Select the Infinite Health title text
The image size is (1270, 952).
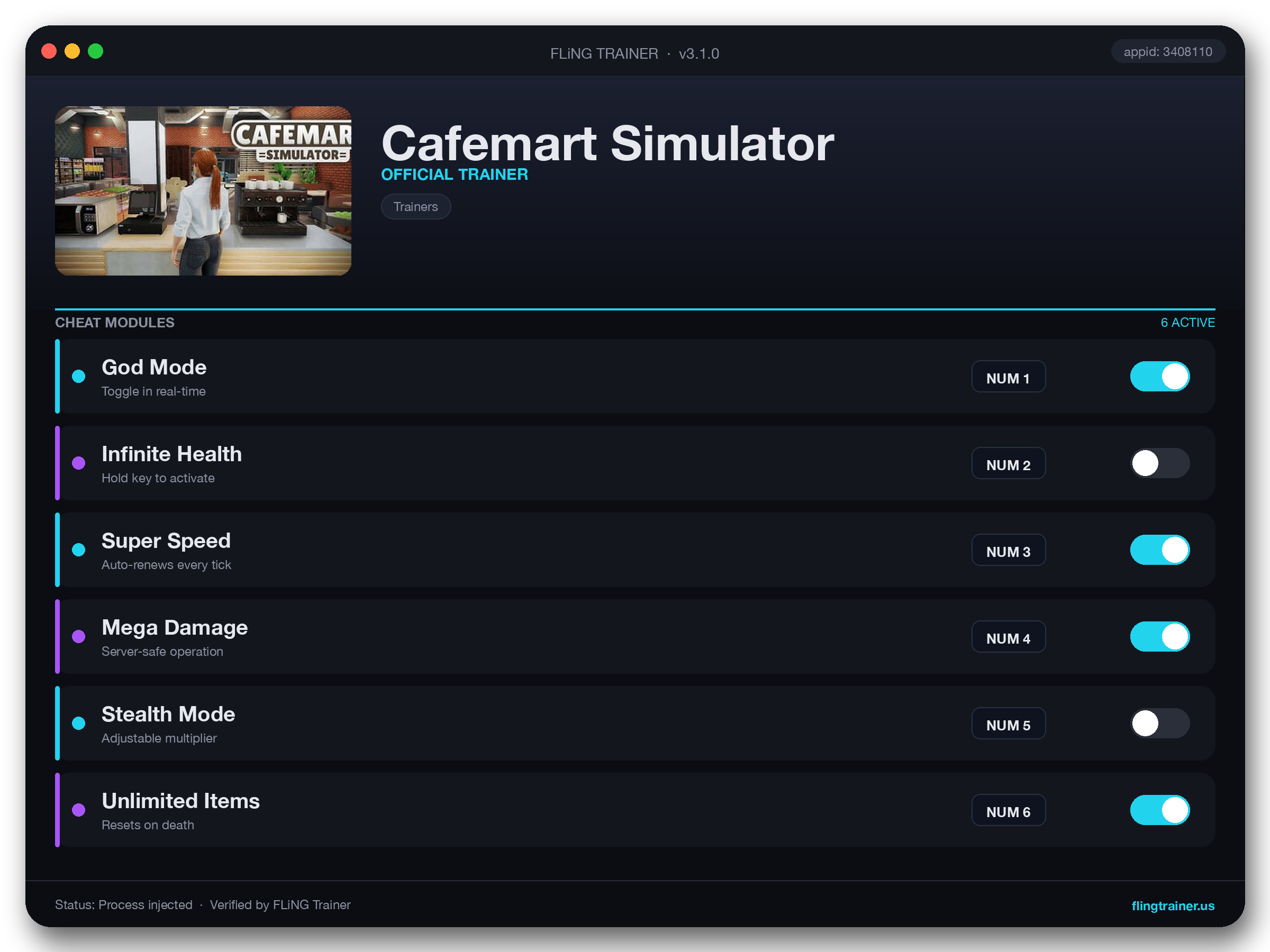click(x=171, y=454)
